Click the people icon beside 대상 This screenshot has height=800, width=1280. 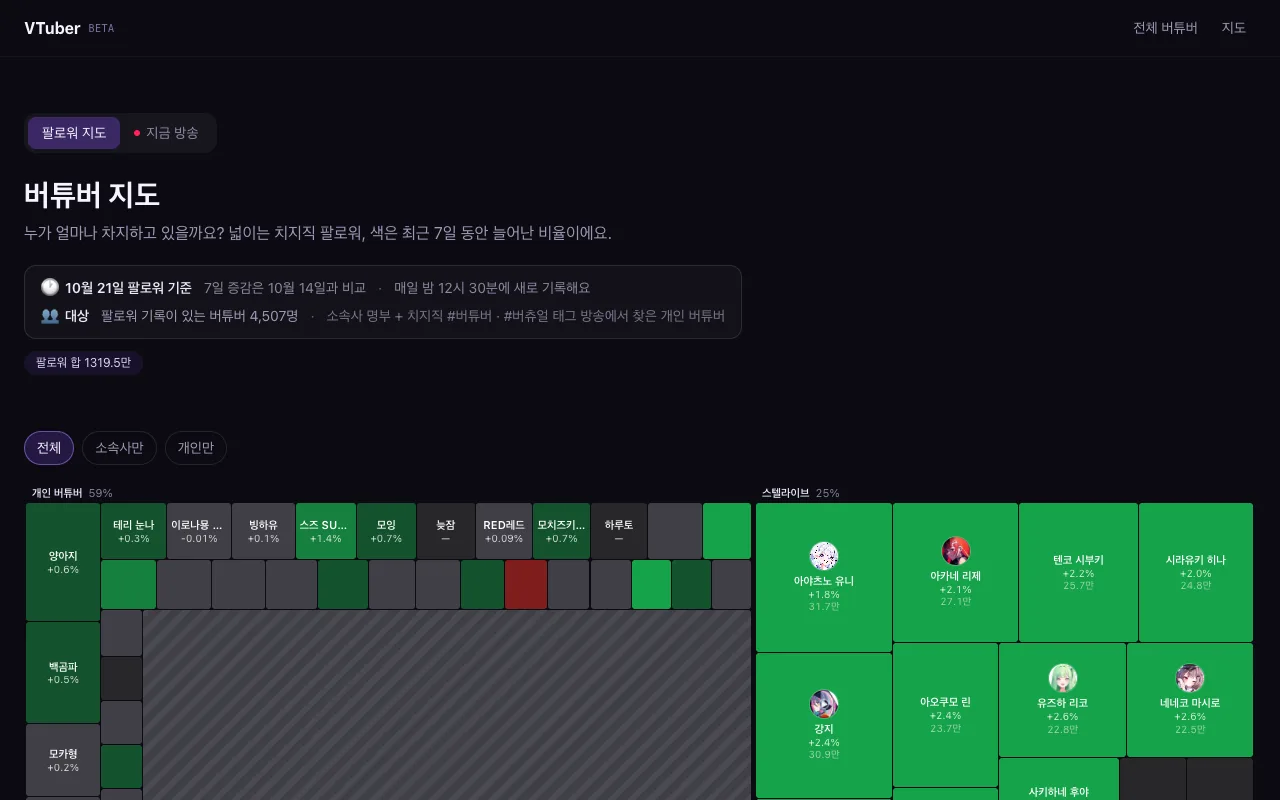click(x=50, y=315)
